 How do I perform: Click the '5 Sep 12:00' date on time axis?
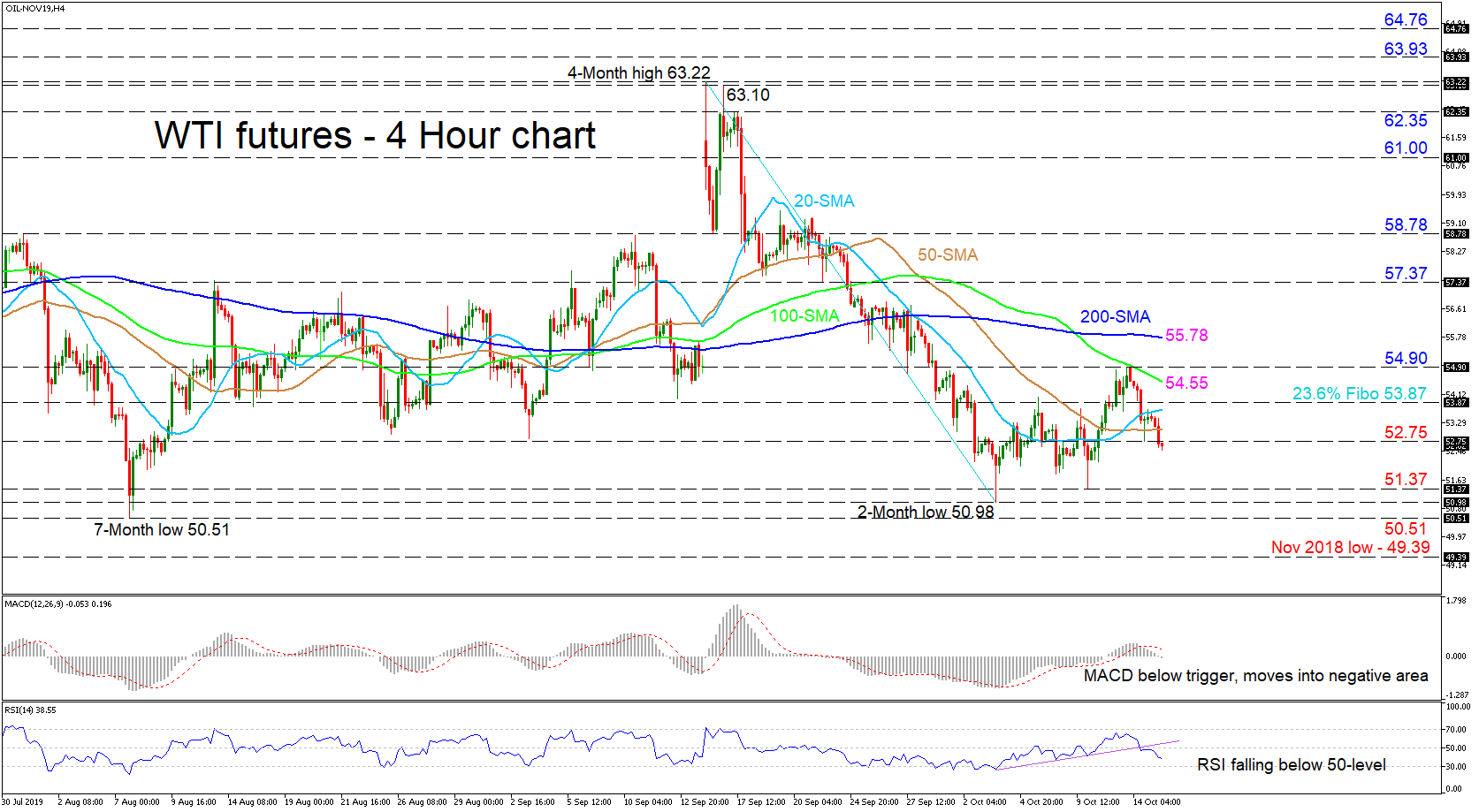pos(589,802)
